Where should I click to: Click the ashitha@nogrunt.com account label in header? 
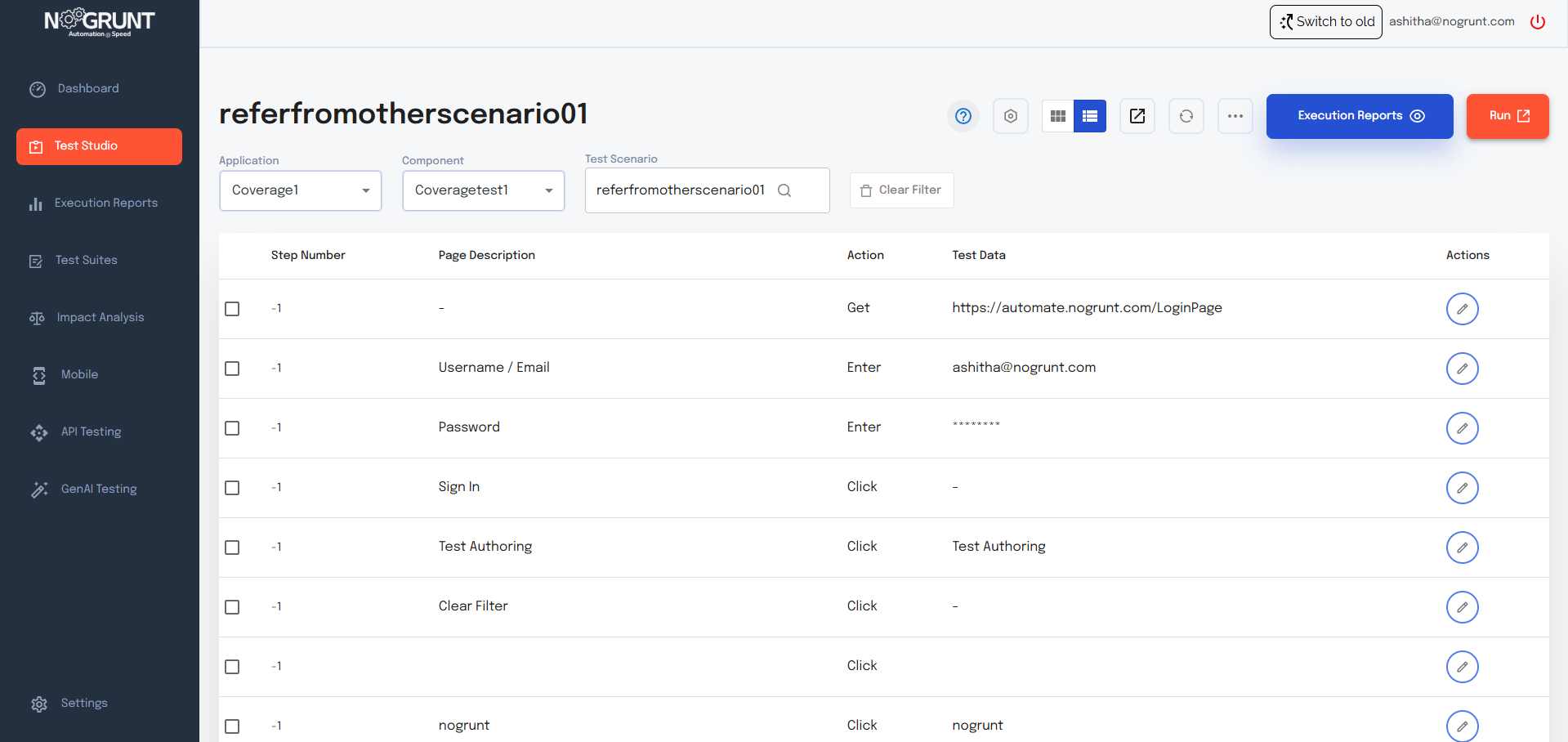[x=1451, y=22]
